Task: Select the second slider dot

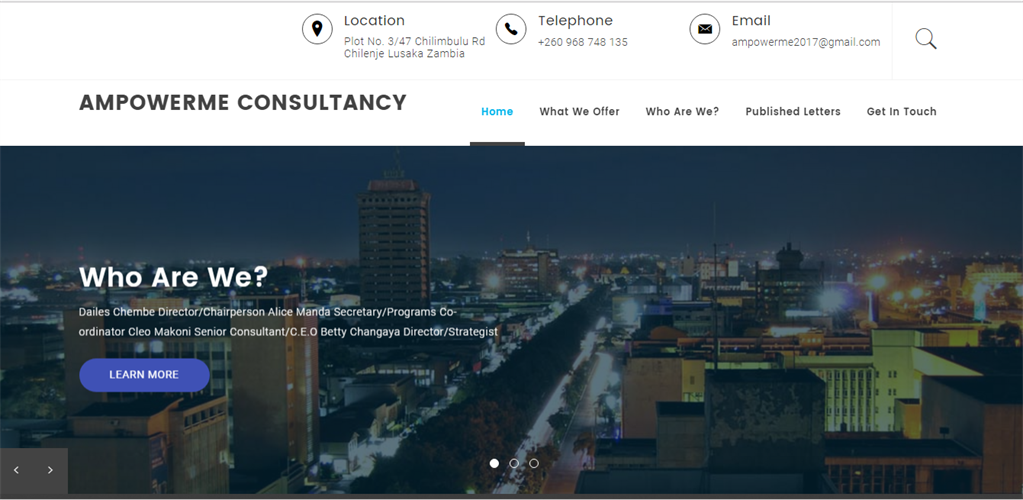Action: pyautogui.click(x=514, y=463)
